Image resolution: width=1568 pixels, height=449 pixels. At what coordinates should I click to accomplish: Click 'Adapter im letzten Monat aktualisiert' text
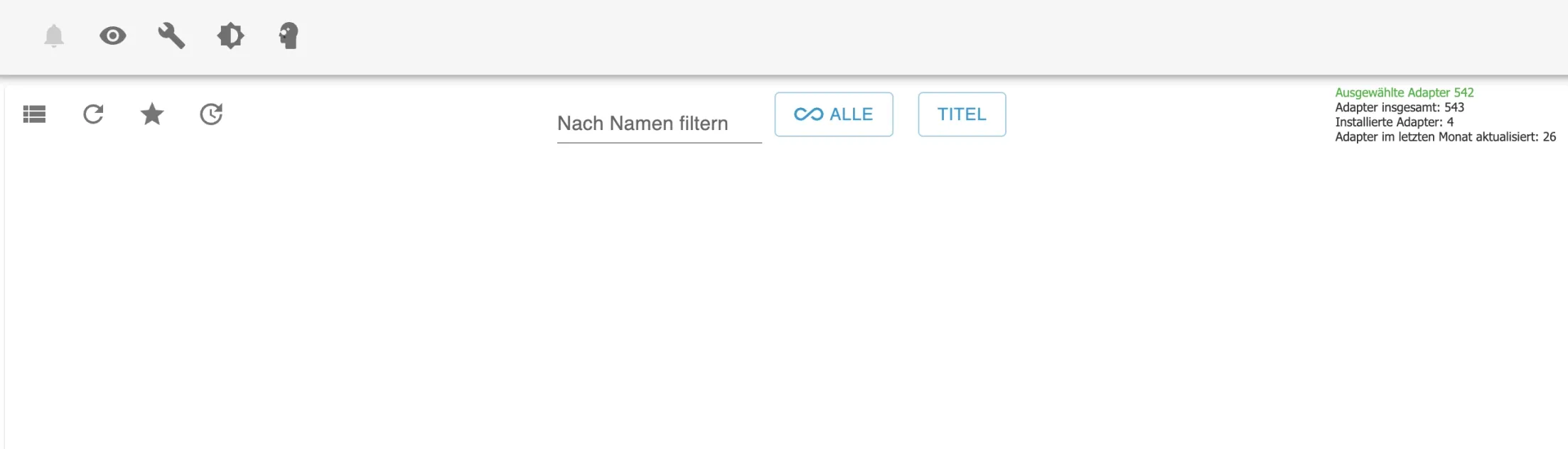click(x=1436, y=137)
